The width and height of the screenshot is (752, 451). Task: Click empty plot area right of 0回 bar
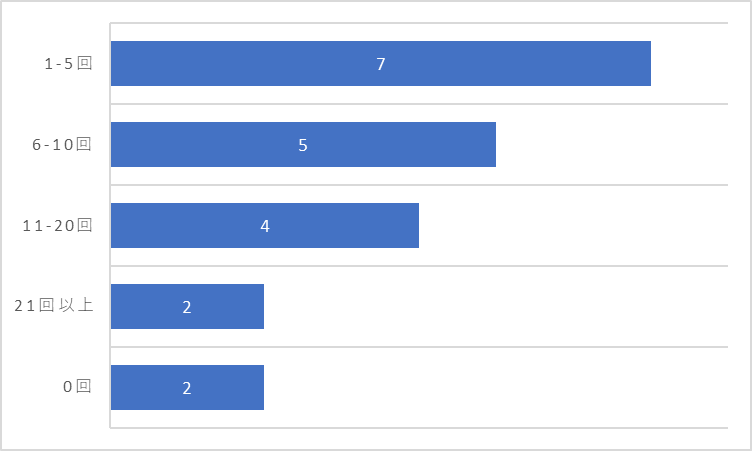pos(496,388)
